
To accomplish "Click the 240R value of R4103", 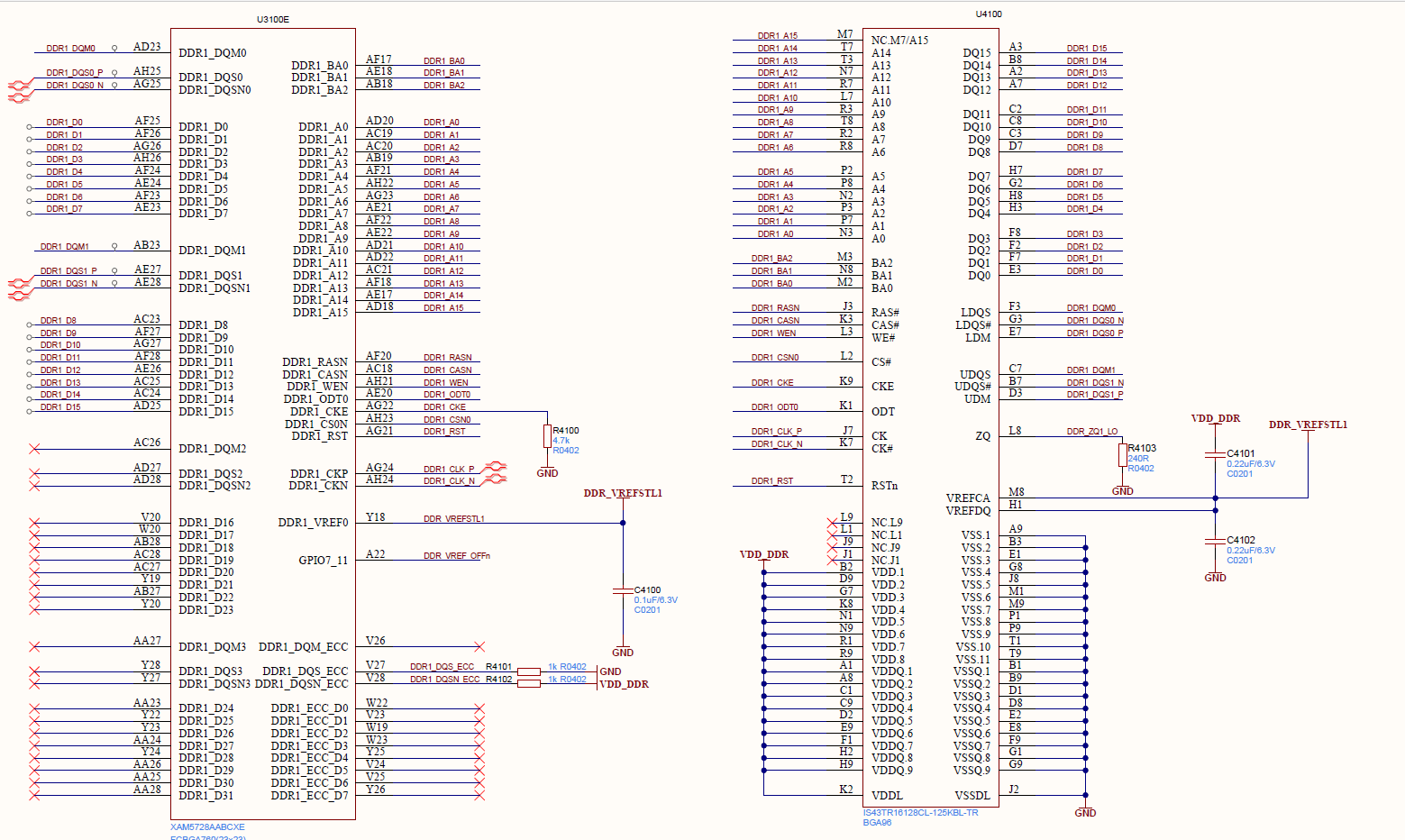I will click(x=1138, y=458).
